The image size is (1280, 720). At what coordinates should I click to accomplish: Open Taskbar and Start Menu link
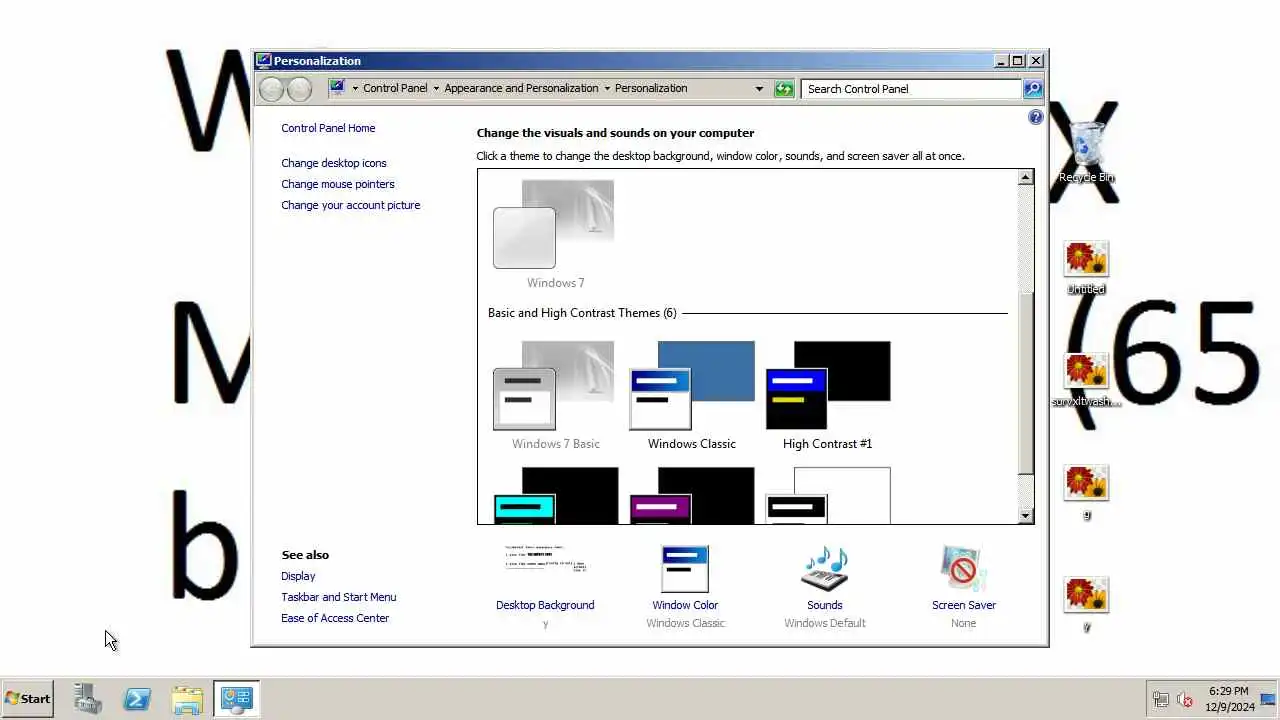(339, 597)
